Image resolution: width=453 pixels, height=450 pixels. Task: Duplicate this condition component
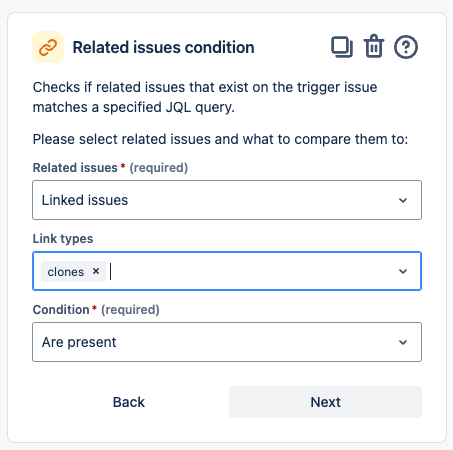(x=342, y=47)
